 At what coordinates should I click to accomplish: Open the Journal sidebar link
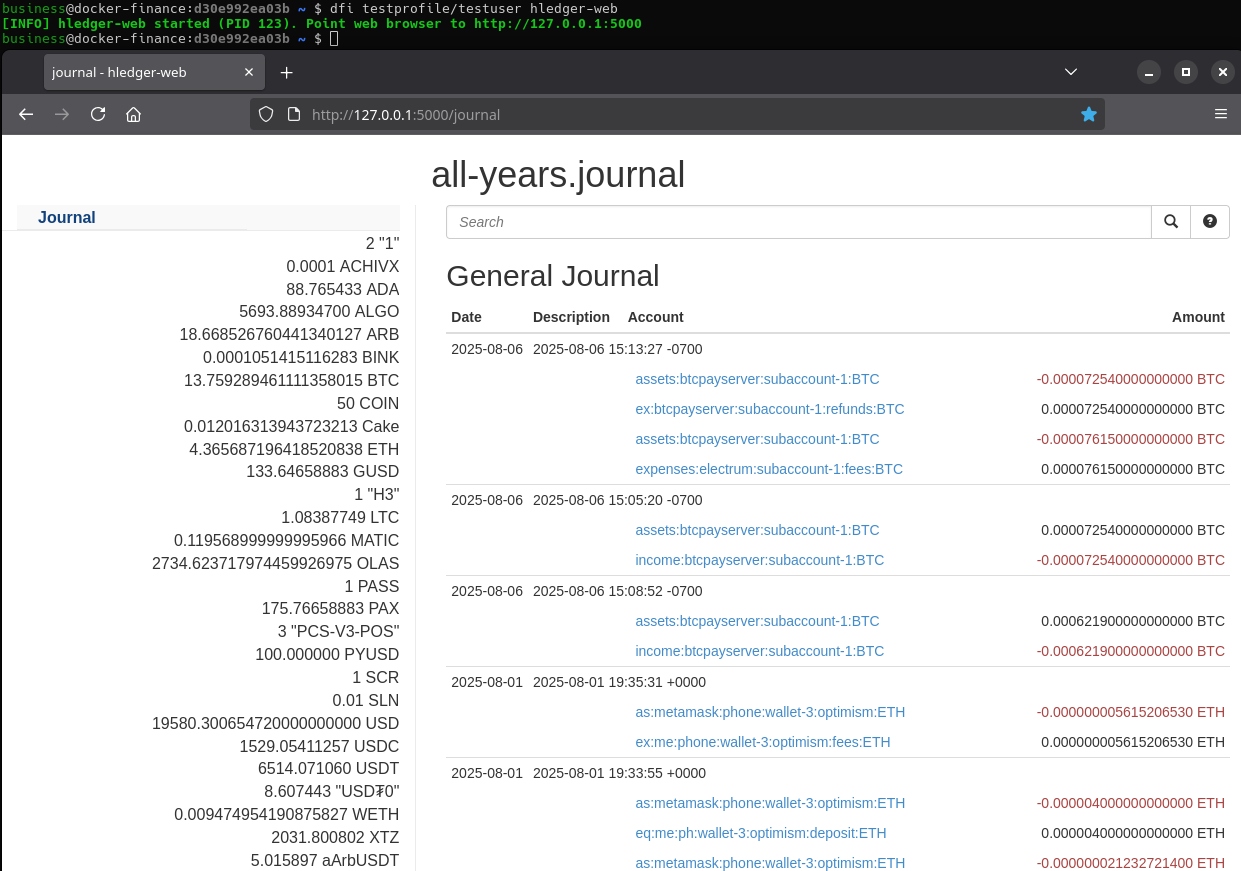pos(67,218)
